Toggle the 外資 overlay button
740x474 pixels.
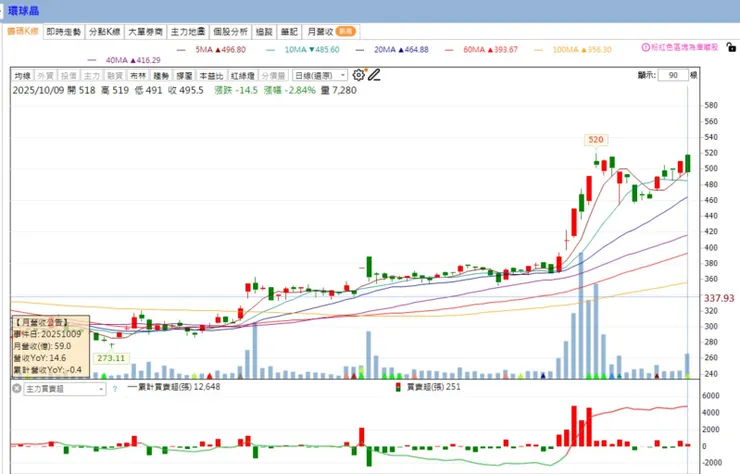[x=45, y=76]
